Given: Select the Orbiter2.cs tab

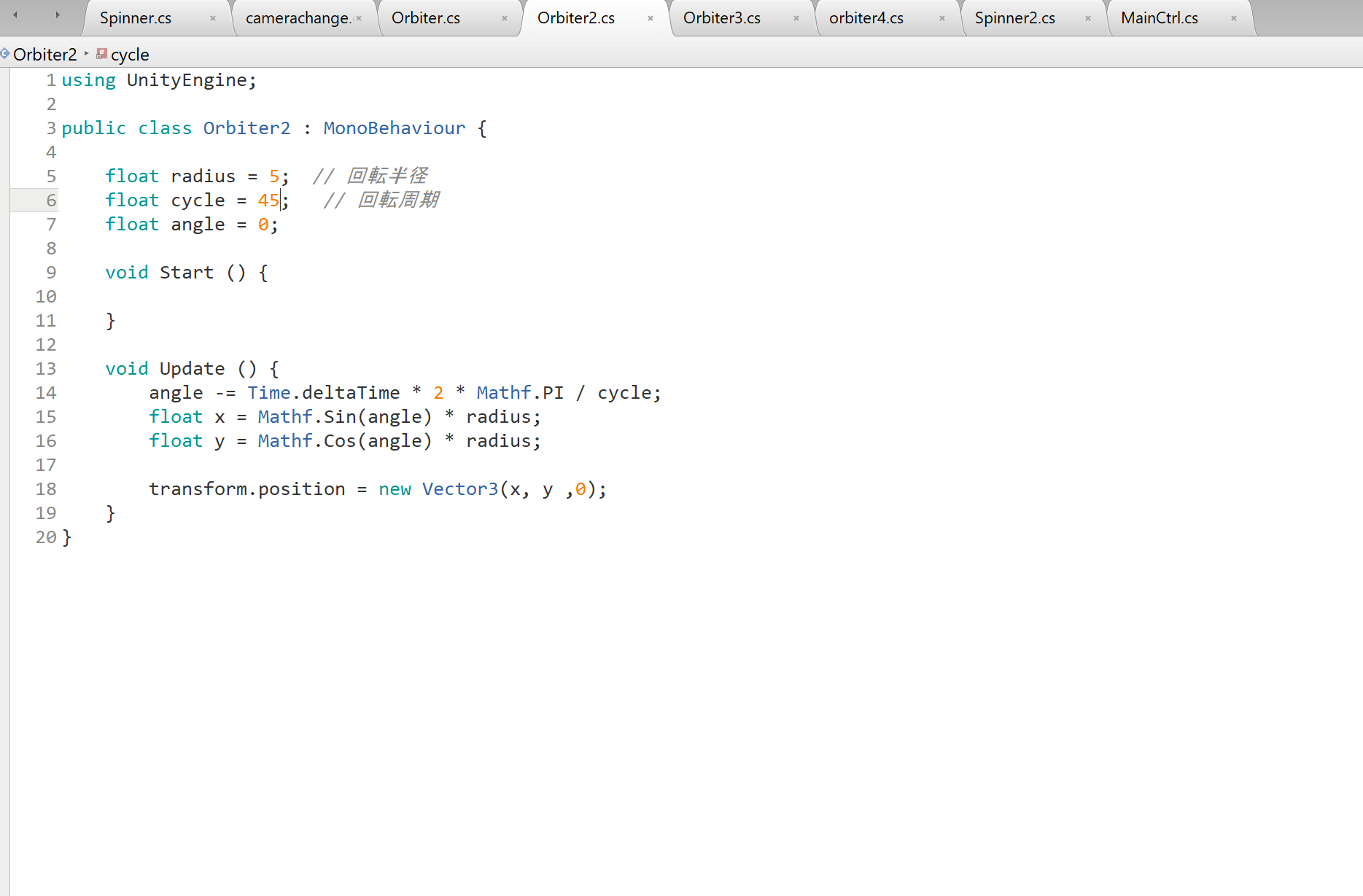Looking at the screenshot, I should [576, 18].
